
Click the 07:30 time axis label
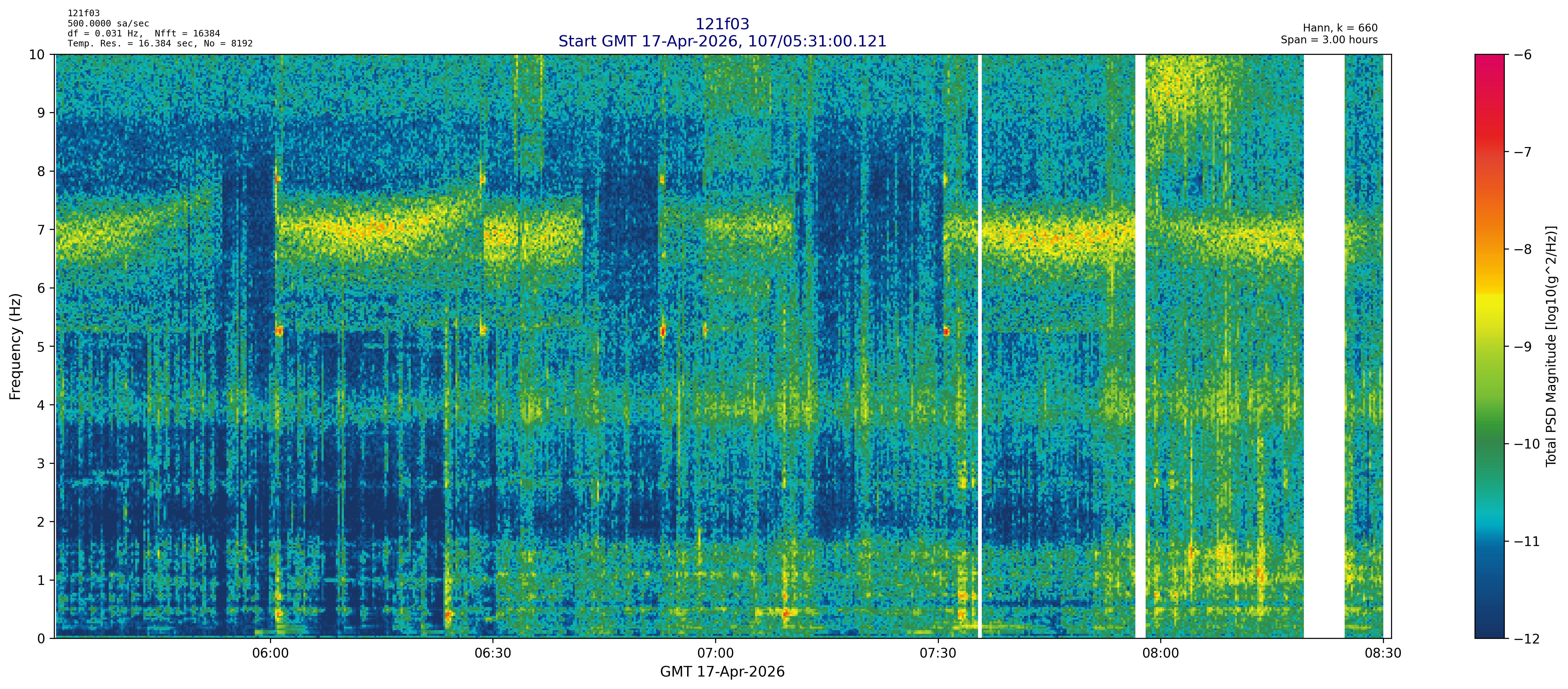coord(938,654)
